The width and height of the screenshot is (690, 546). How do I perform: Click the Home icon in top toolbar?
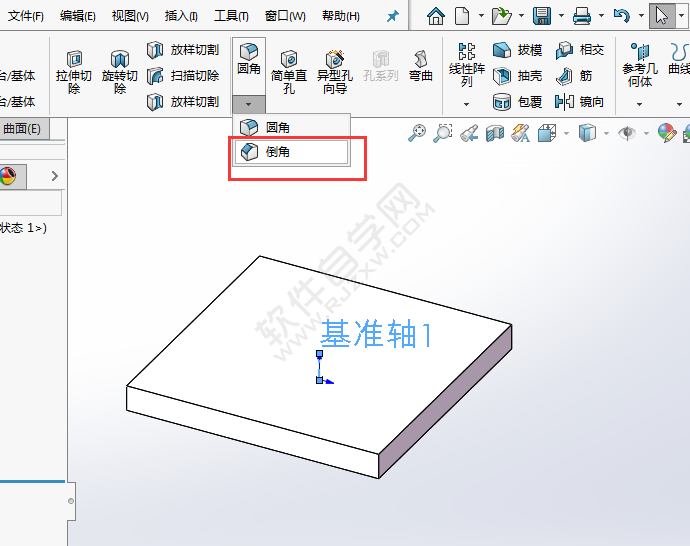436,16
